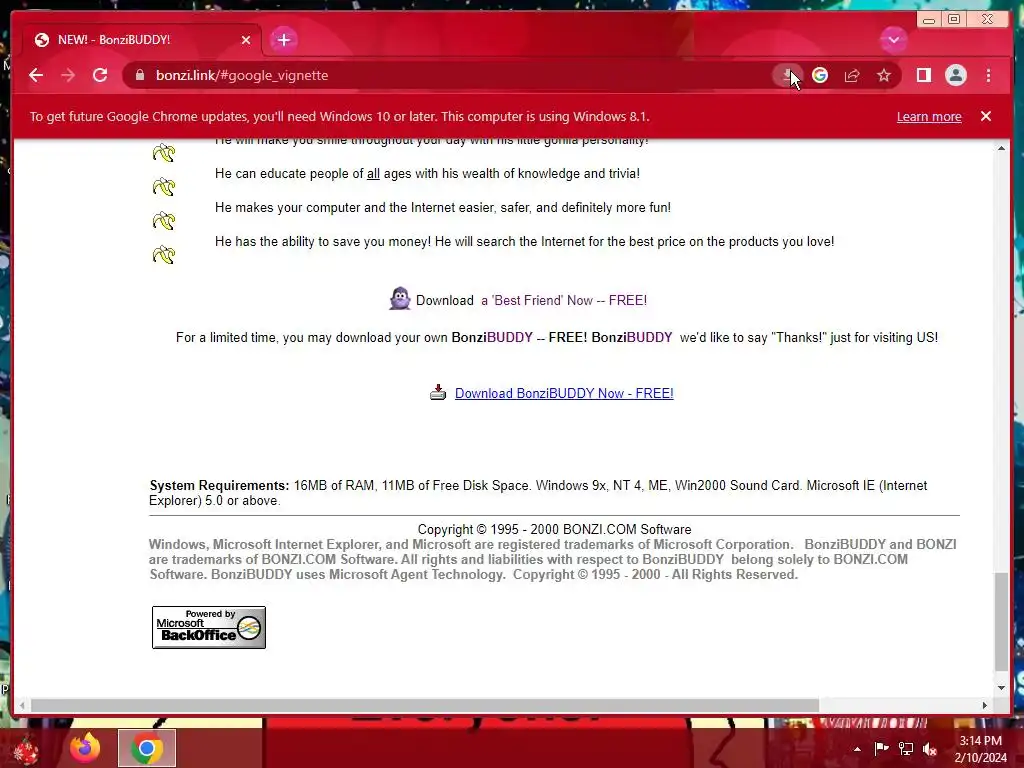Open the downloads icon in the toolbar

tap(787, 75)
